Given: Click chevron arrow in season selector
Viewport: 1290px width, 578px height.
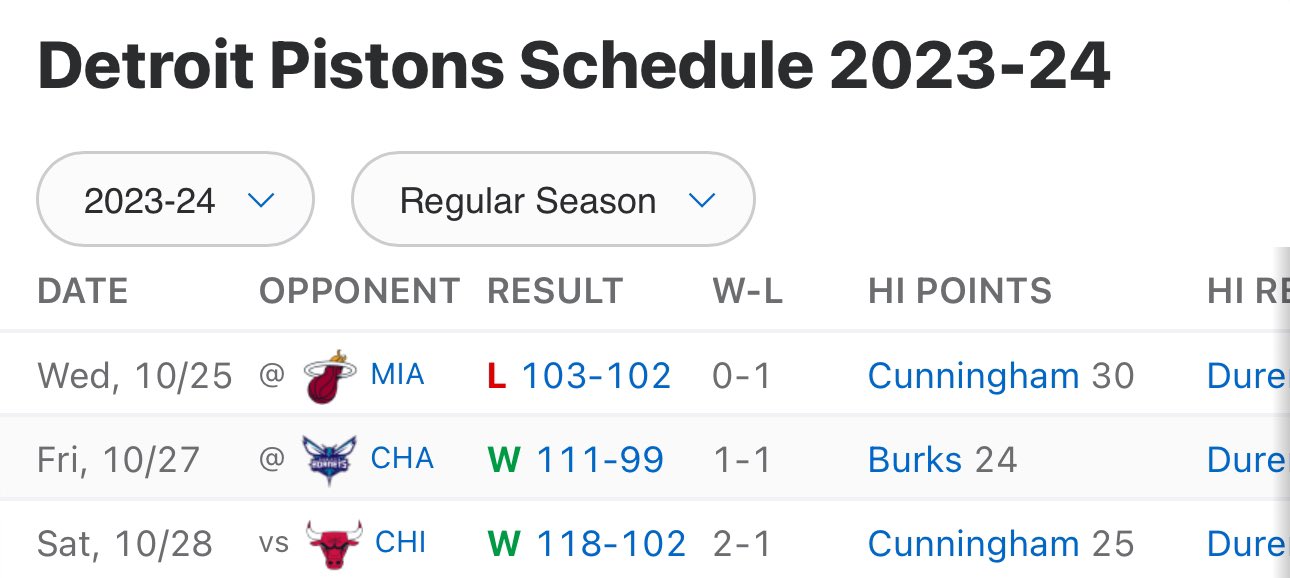Looking at the screenshot, I should coord(261,201).
